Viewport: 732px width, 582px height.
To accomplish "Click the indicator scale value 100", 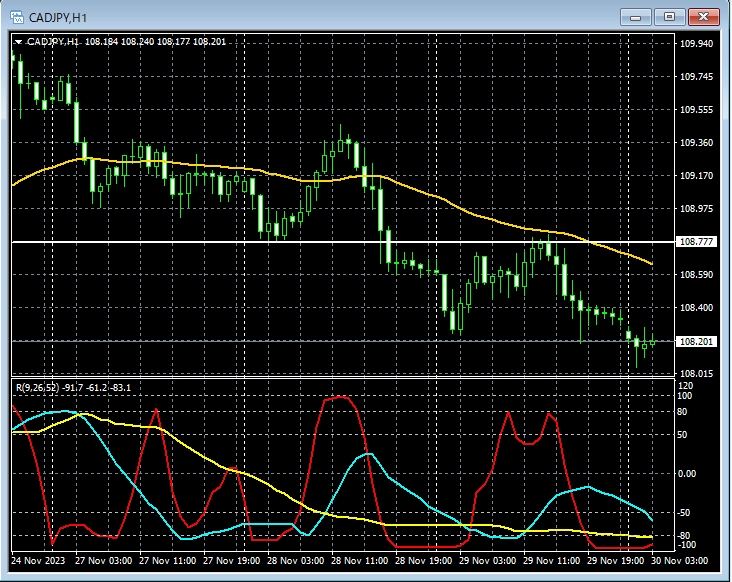I will click(684, 397).
